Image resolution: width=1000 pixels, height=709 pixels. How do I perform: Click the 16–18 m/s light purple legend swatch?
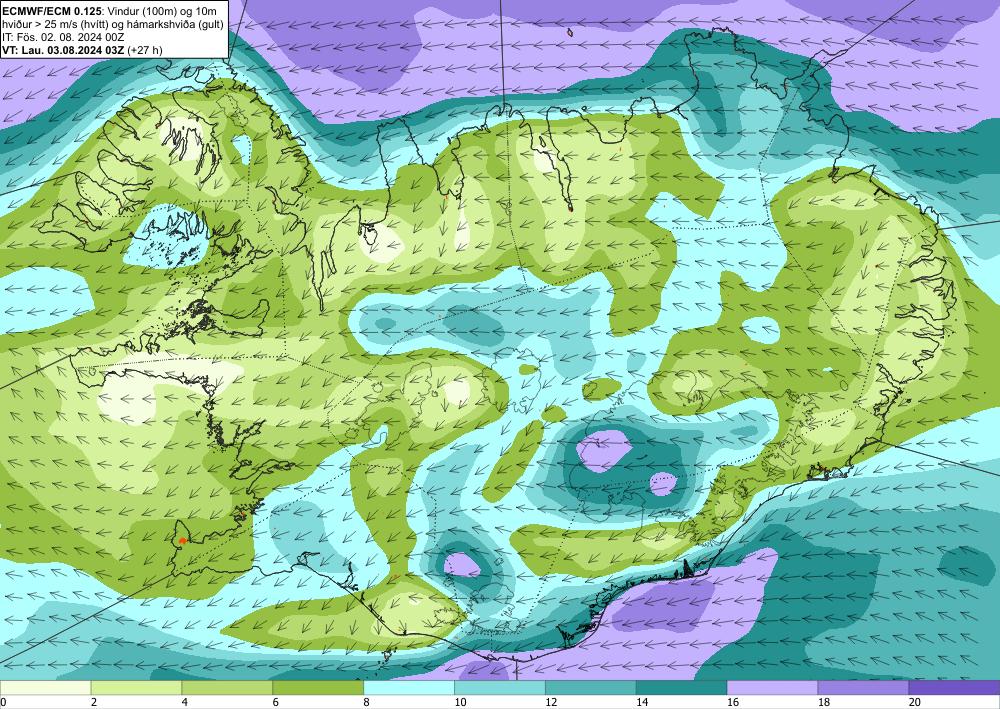[772, 688]
